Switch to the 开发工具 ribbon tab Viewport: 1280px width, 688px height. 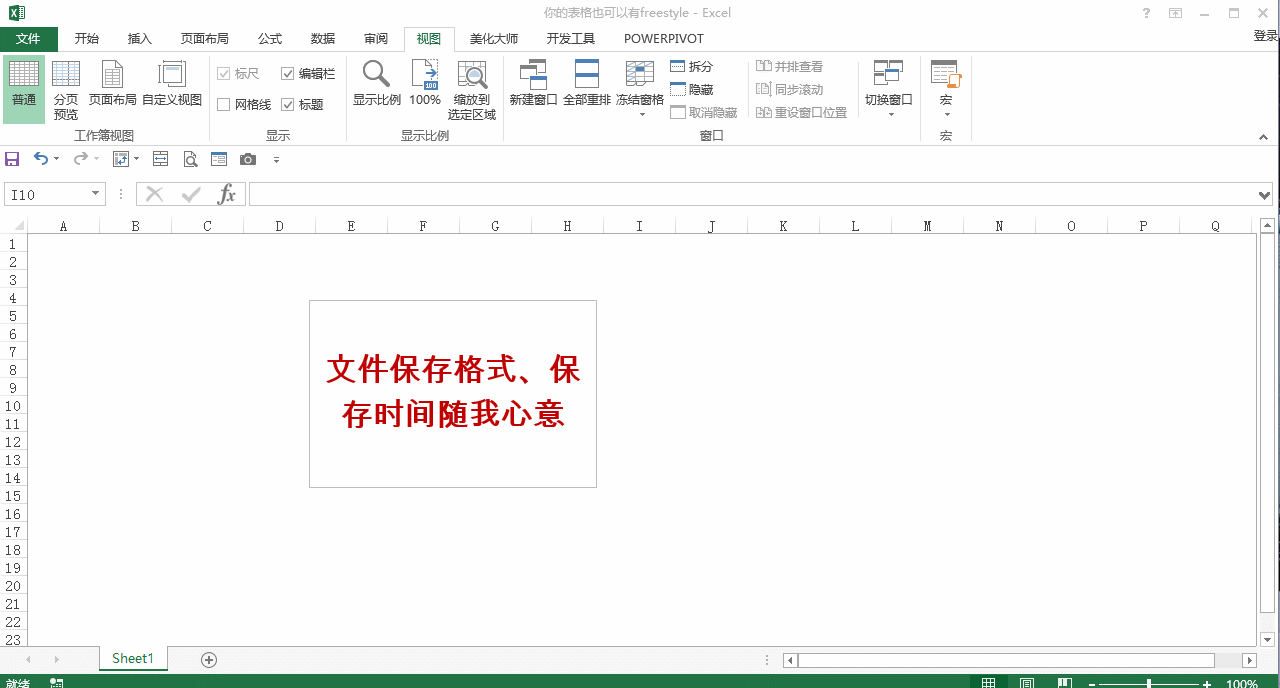pyautogui.click(x=571, y=38)
